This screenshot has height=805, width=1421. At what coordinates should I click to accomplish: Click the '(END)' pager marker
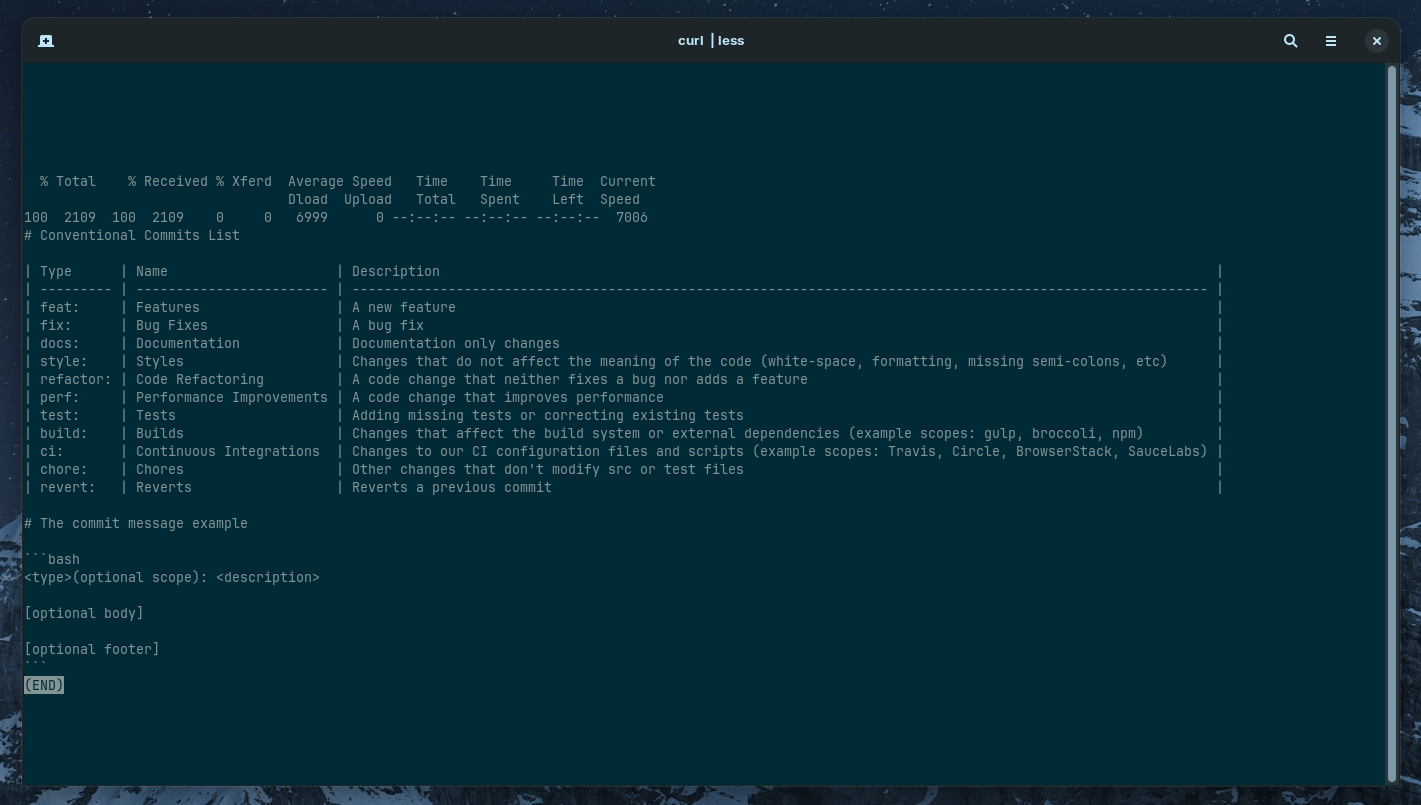[44, 686]
